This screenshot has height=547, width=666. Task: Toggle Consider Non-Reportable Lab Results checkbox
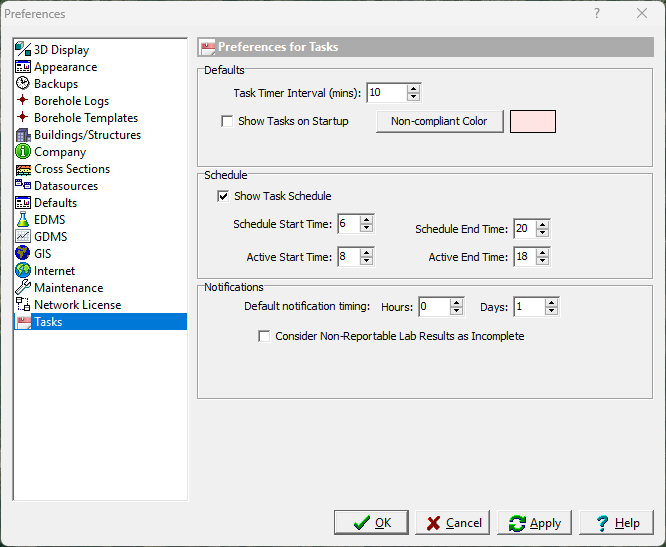tap(265, 337)
